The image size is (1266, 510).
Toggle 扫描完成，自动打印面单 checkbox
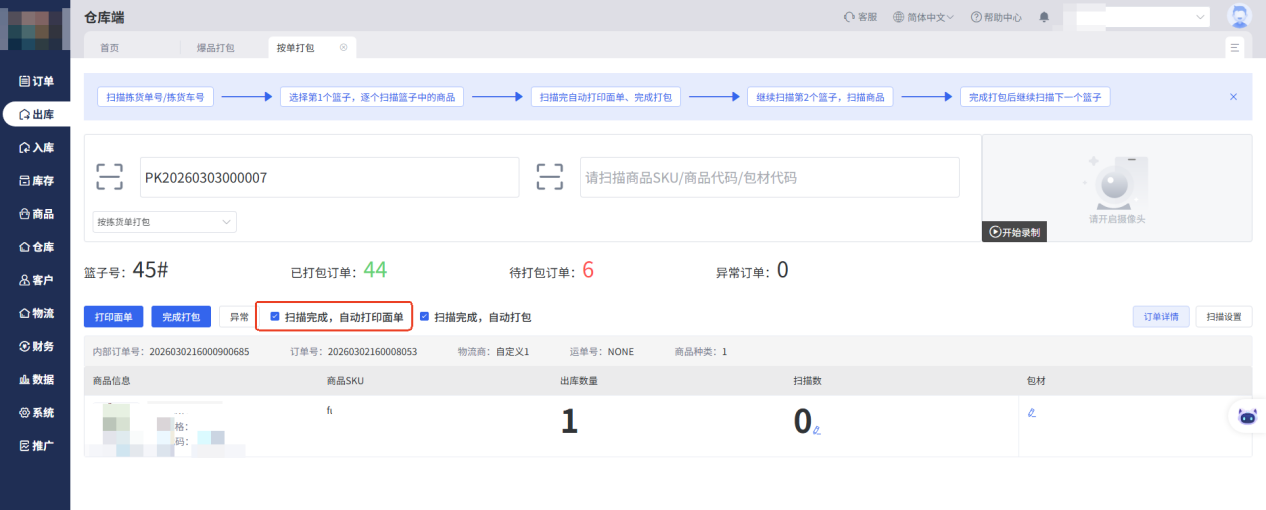275,317
